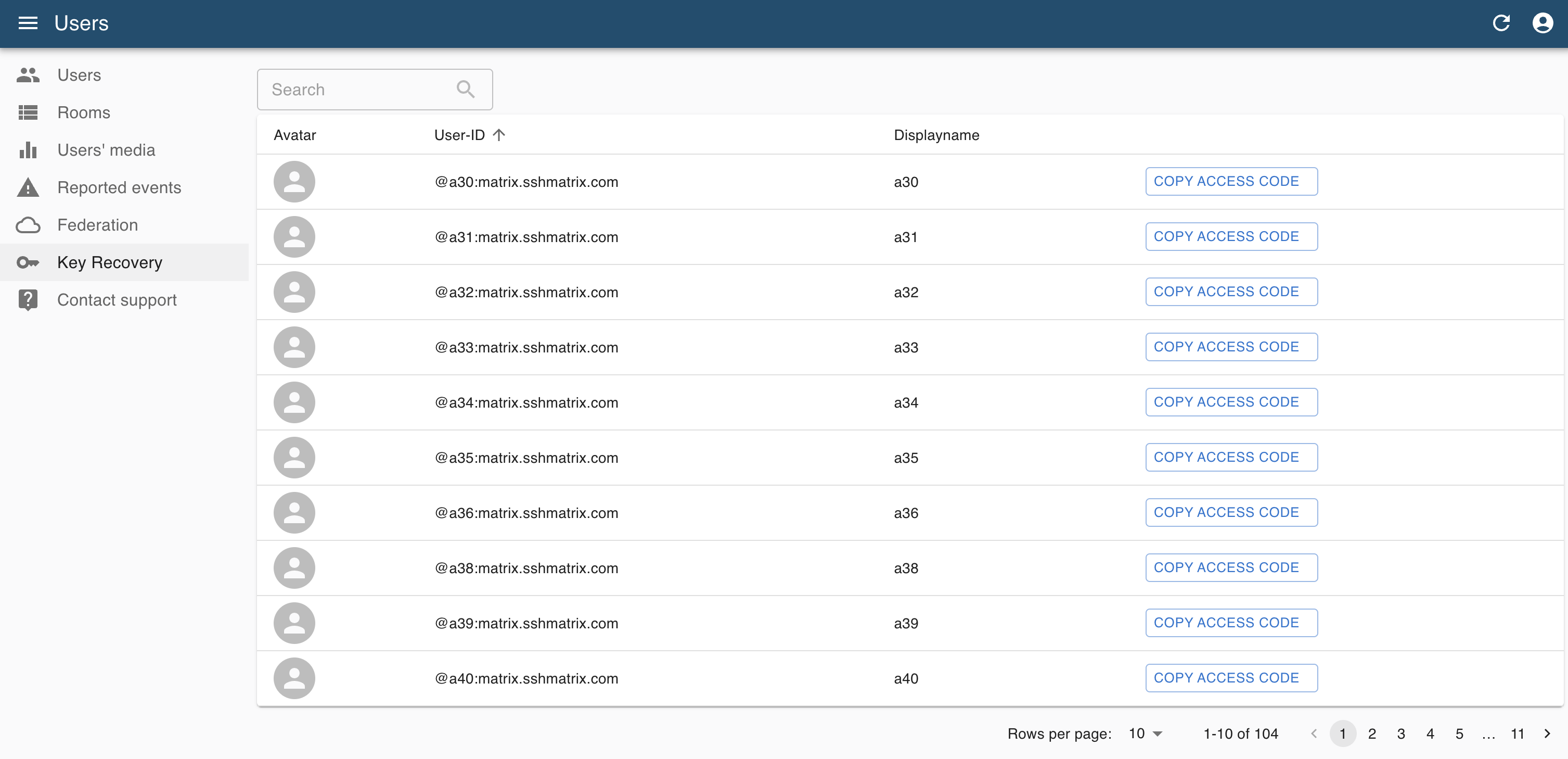Viewport: 1568px width, 759px height.
Task: Click the Key Recovery key icon
Action: click(x=28, y=262)
